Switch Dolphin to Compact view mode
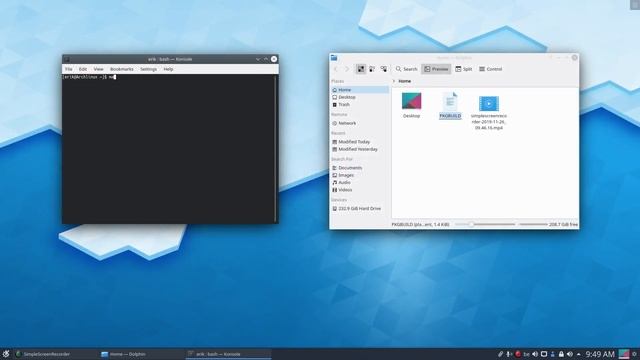This screenshot has height=360, width=640. pos(372,69)
